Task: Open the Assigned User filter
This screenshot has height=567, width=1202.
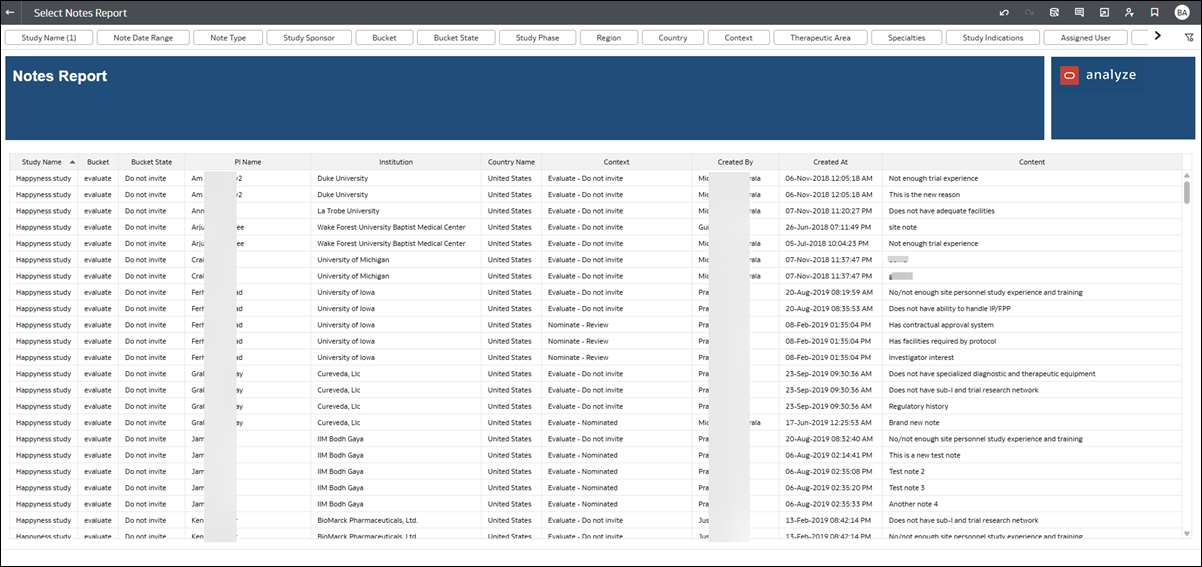Action: pos(1086,38)
